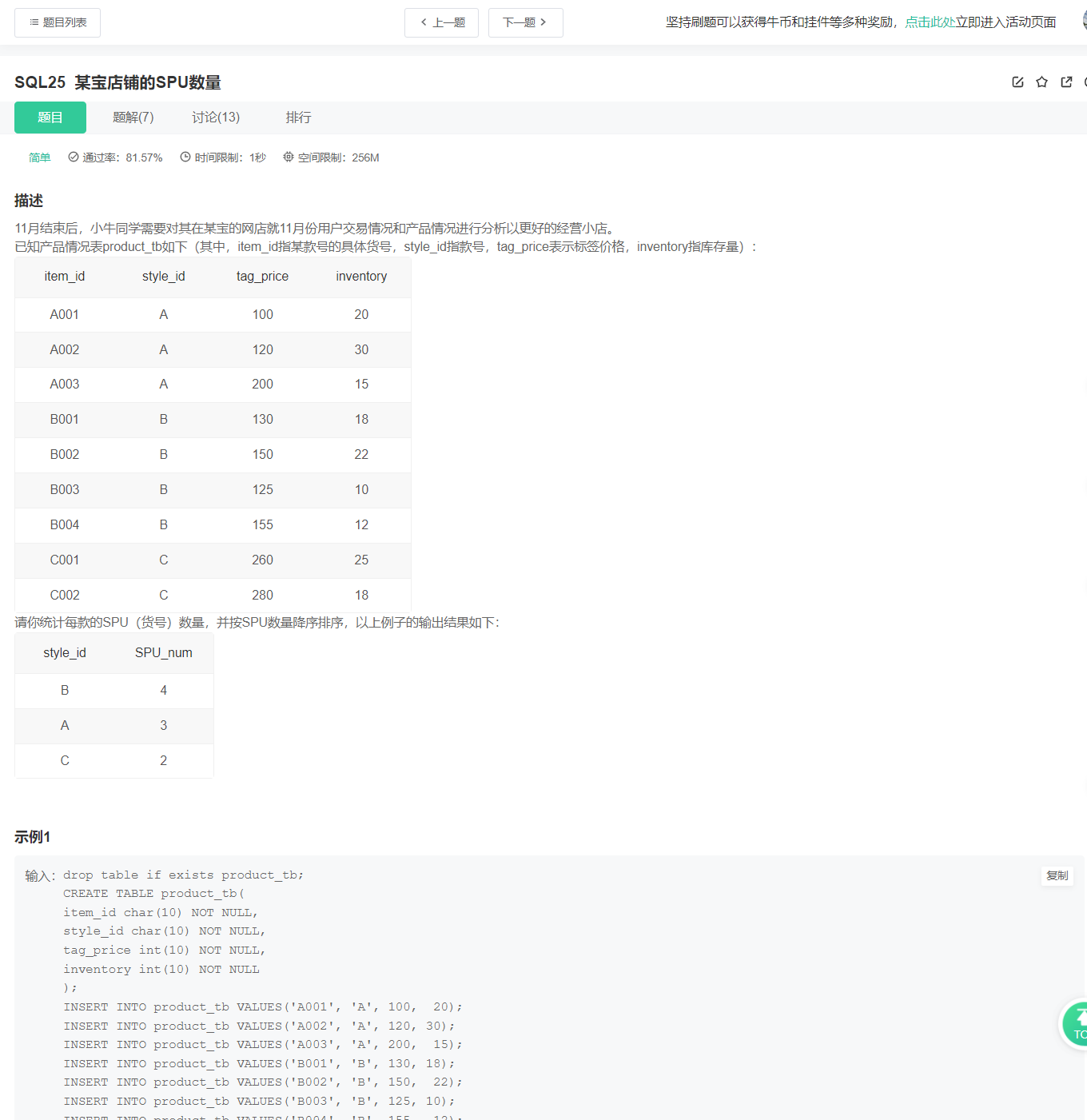Viewport: 1087px width, 1120px height.
Task: Click the SPU_num column header
Action: coord(164,653)
